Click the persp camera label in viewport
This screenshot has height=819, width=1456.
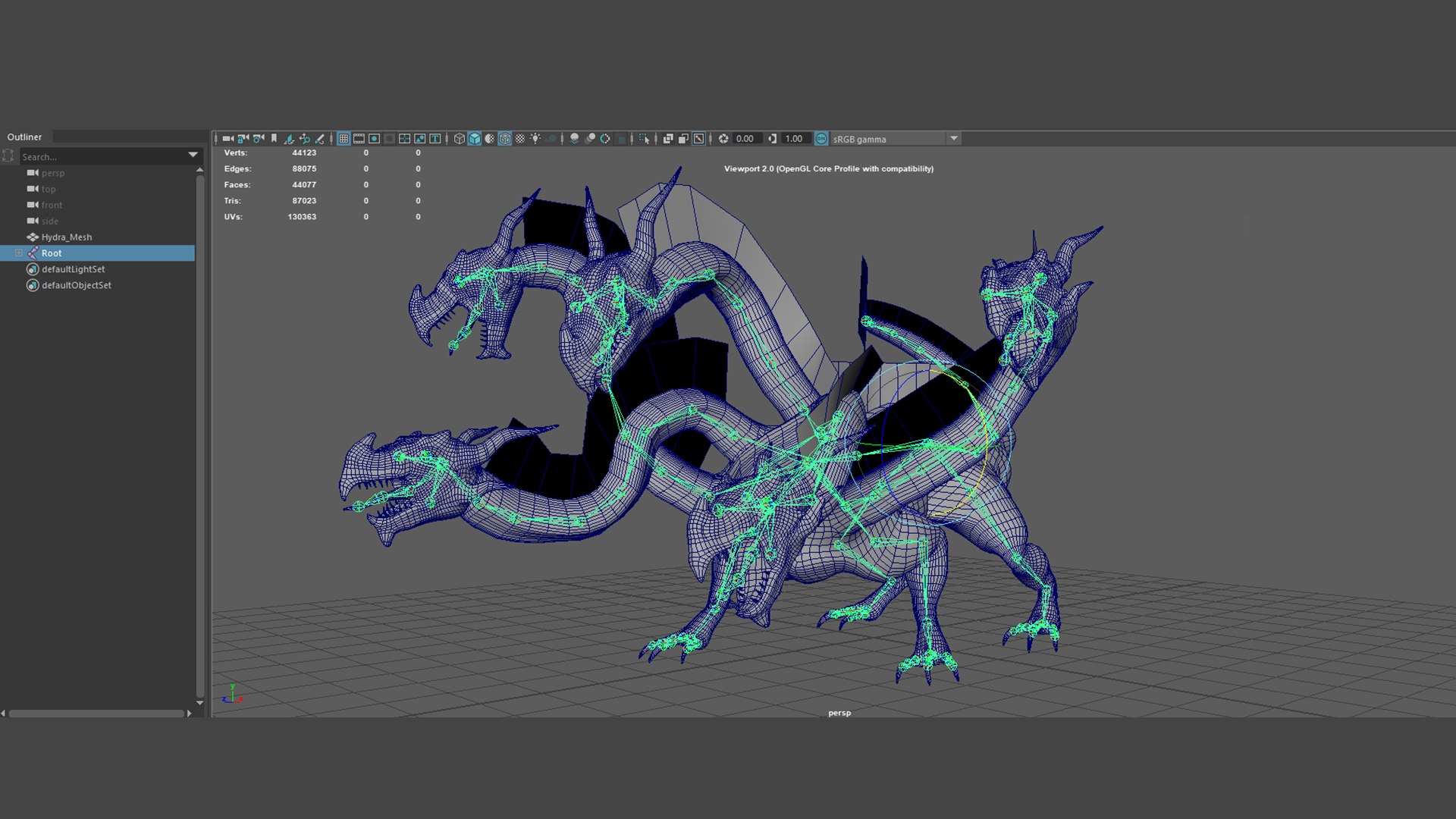(839, 713)
